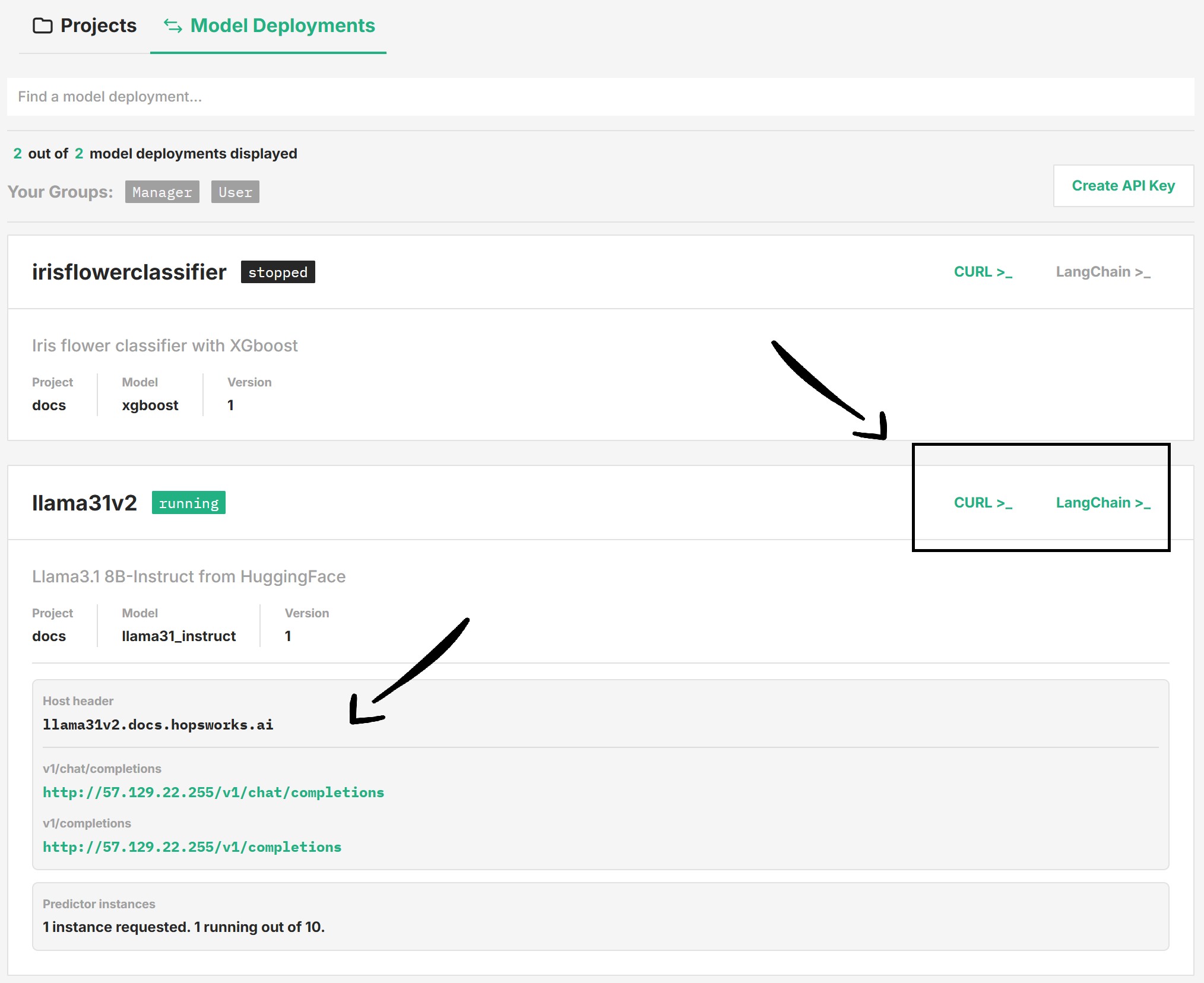The image size is (1204, 983).
Task: Expand the irisflowerclassifier deployment title
Action: point(129,272)
